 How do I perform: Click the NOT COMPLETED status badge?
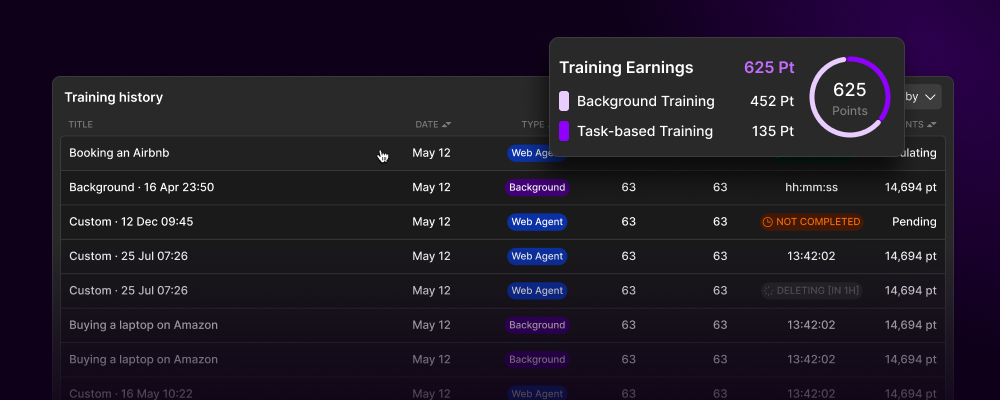point(812,222)
